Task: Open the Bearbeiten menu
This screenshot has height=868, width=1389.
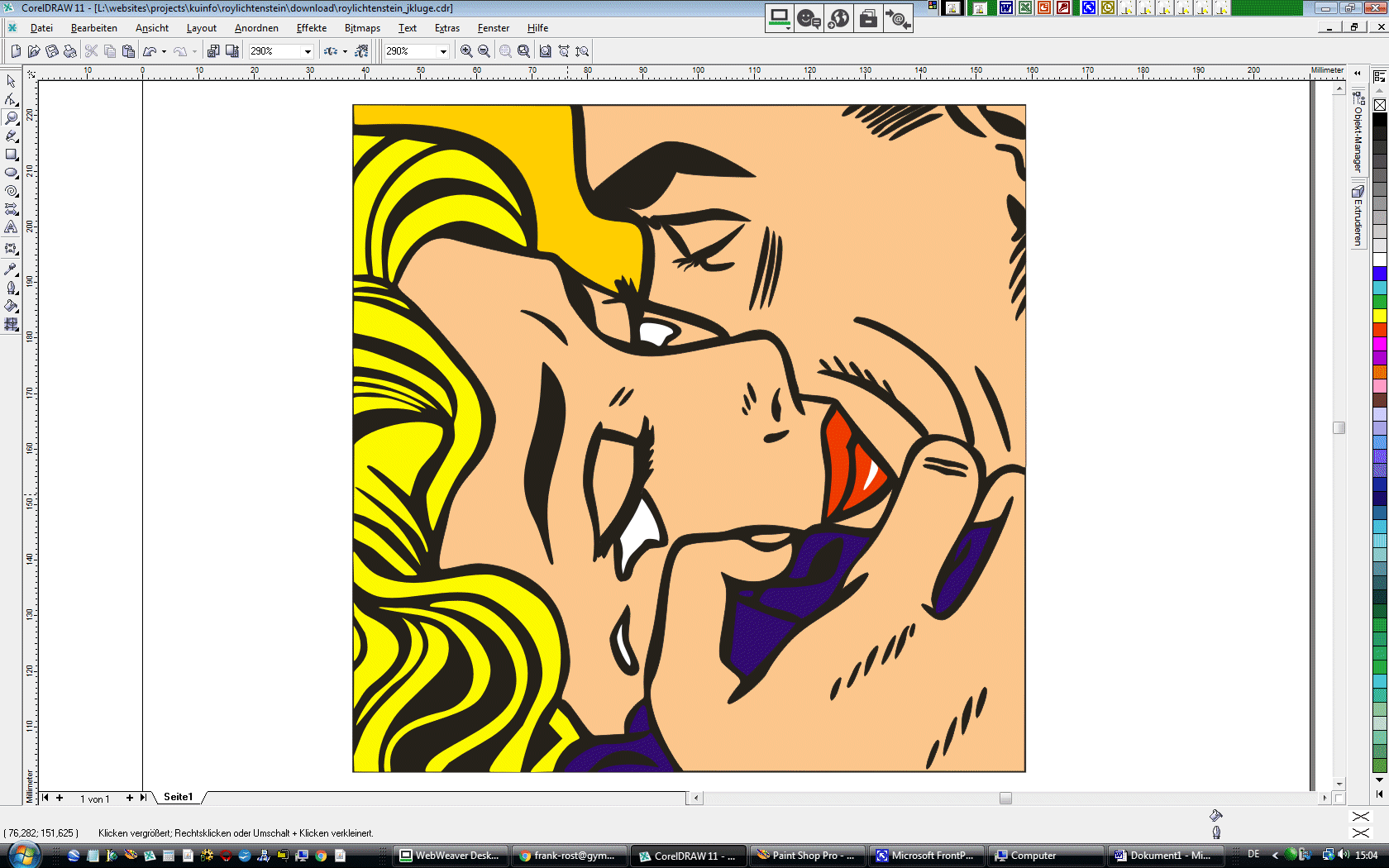Action: pos(94,28)
